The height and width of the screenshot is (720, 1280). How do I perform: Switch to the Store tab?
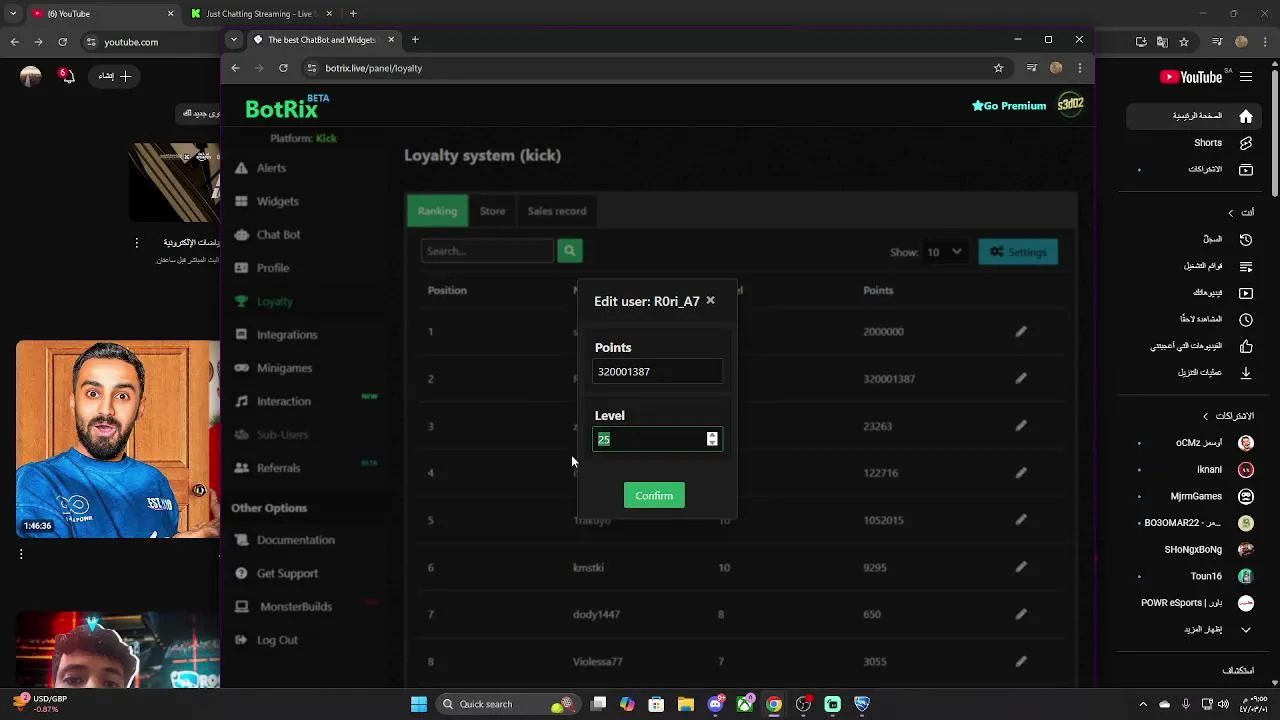[x=492, y=211]
